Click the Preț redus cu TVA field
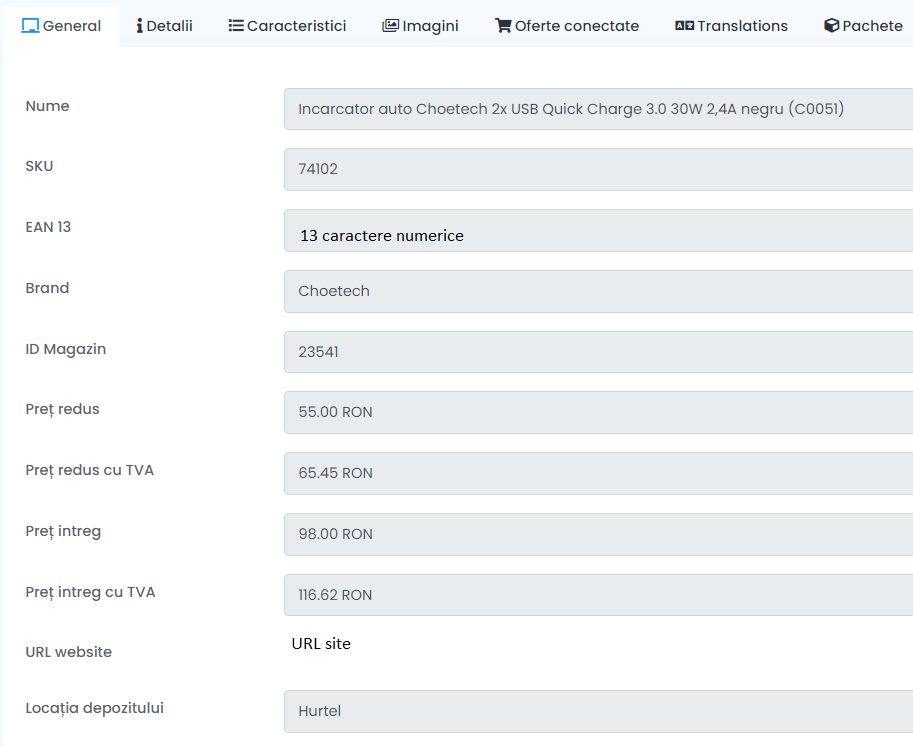 [599, 473]
